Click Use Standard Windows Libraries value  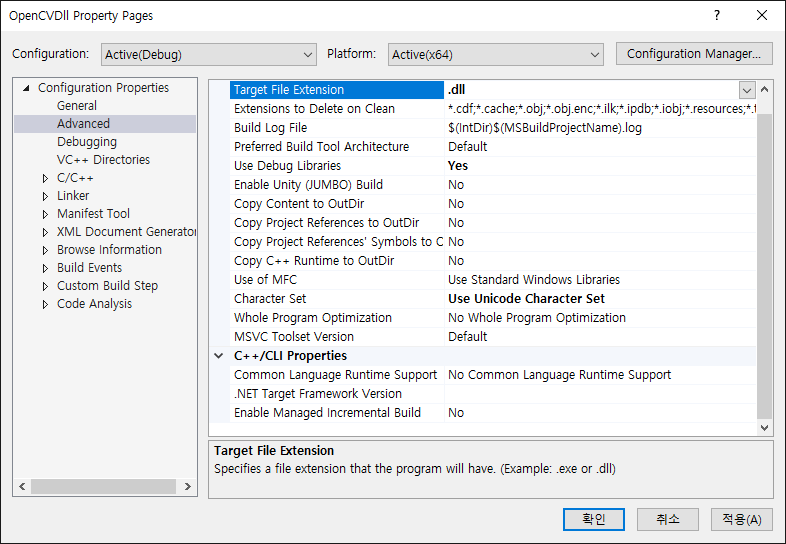click(x=534, y=280)
